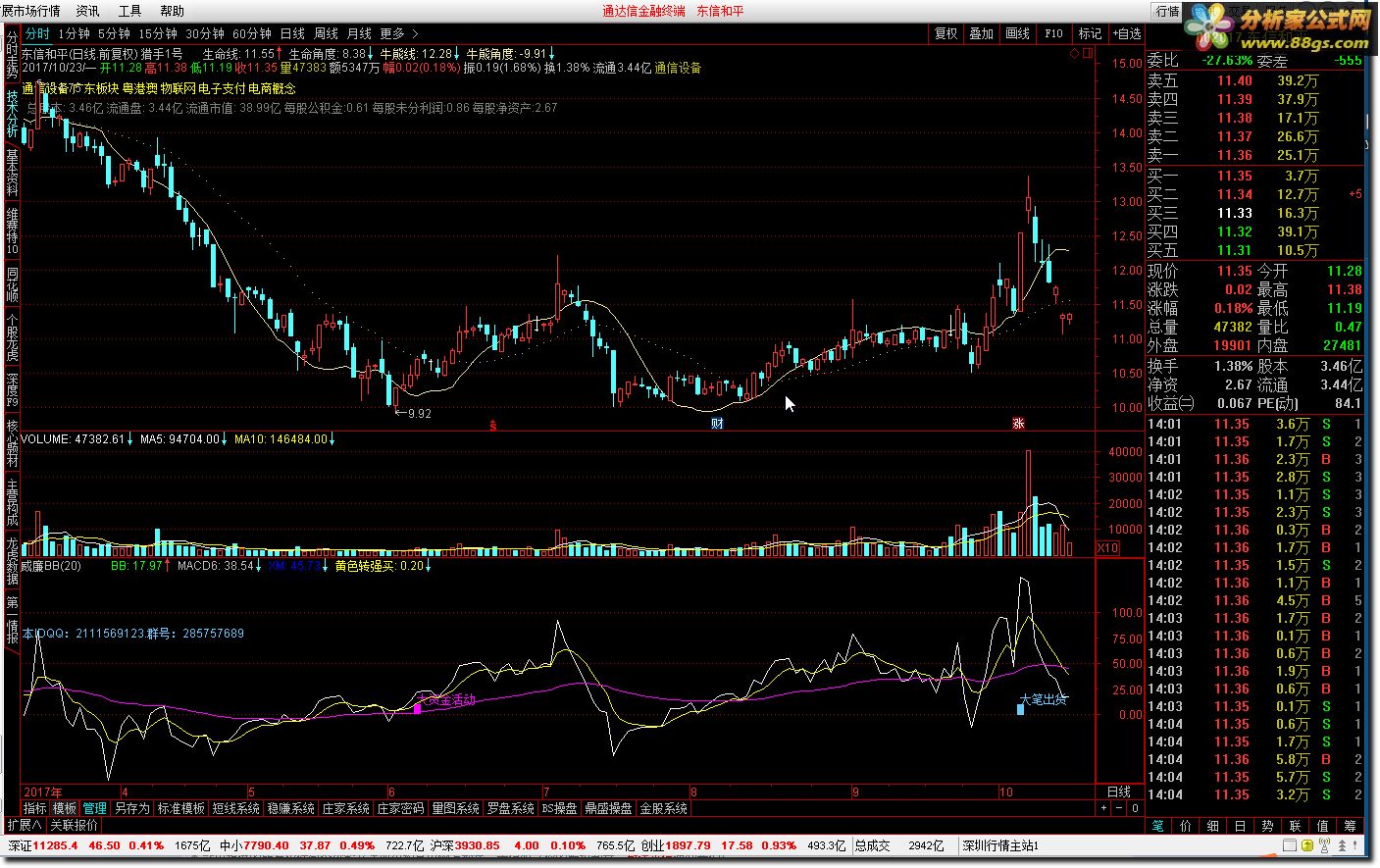1380x868 pixels.
Task: Click the red 'S' marker under the chart
Action: tap(493, 424)
